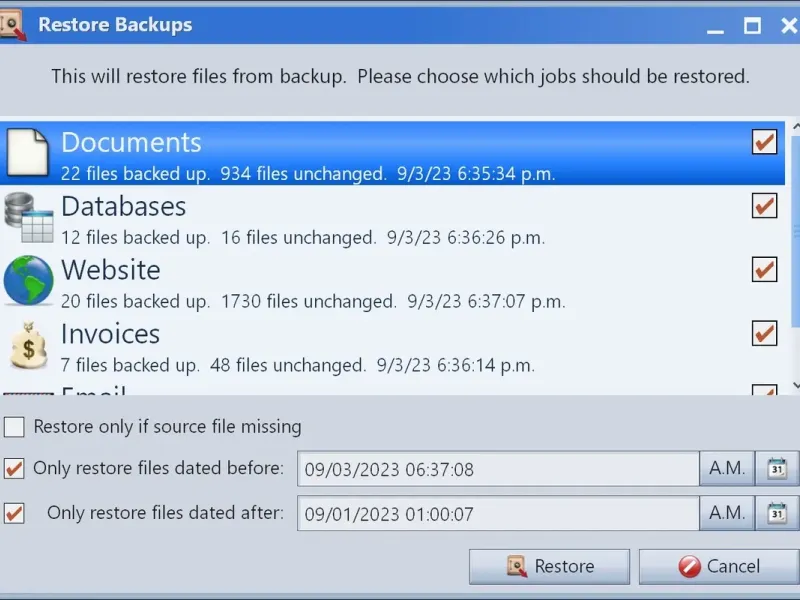Click the Website globe icon
The image size is (800, 600).
pos(28,281)
